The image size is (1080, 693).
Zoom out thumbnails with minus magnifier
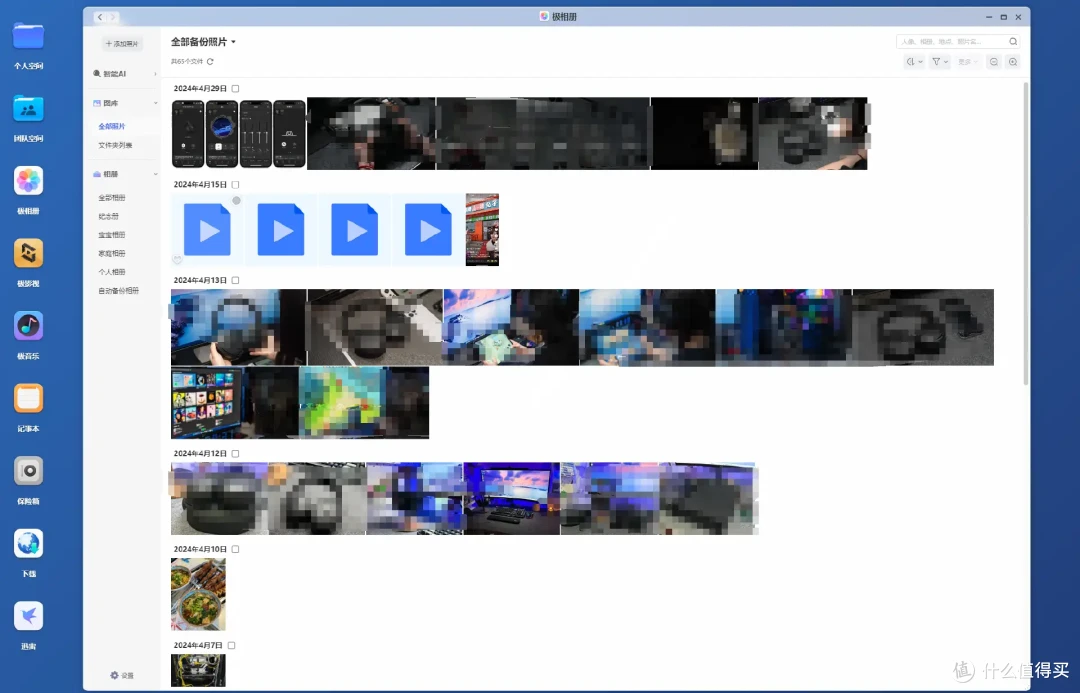click(994, 62)
